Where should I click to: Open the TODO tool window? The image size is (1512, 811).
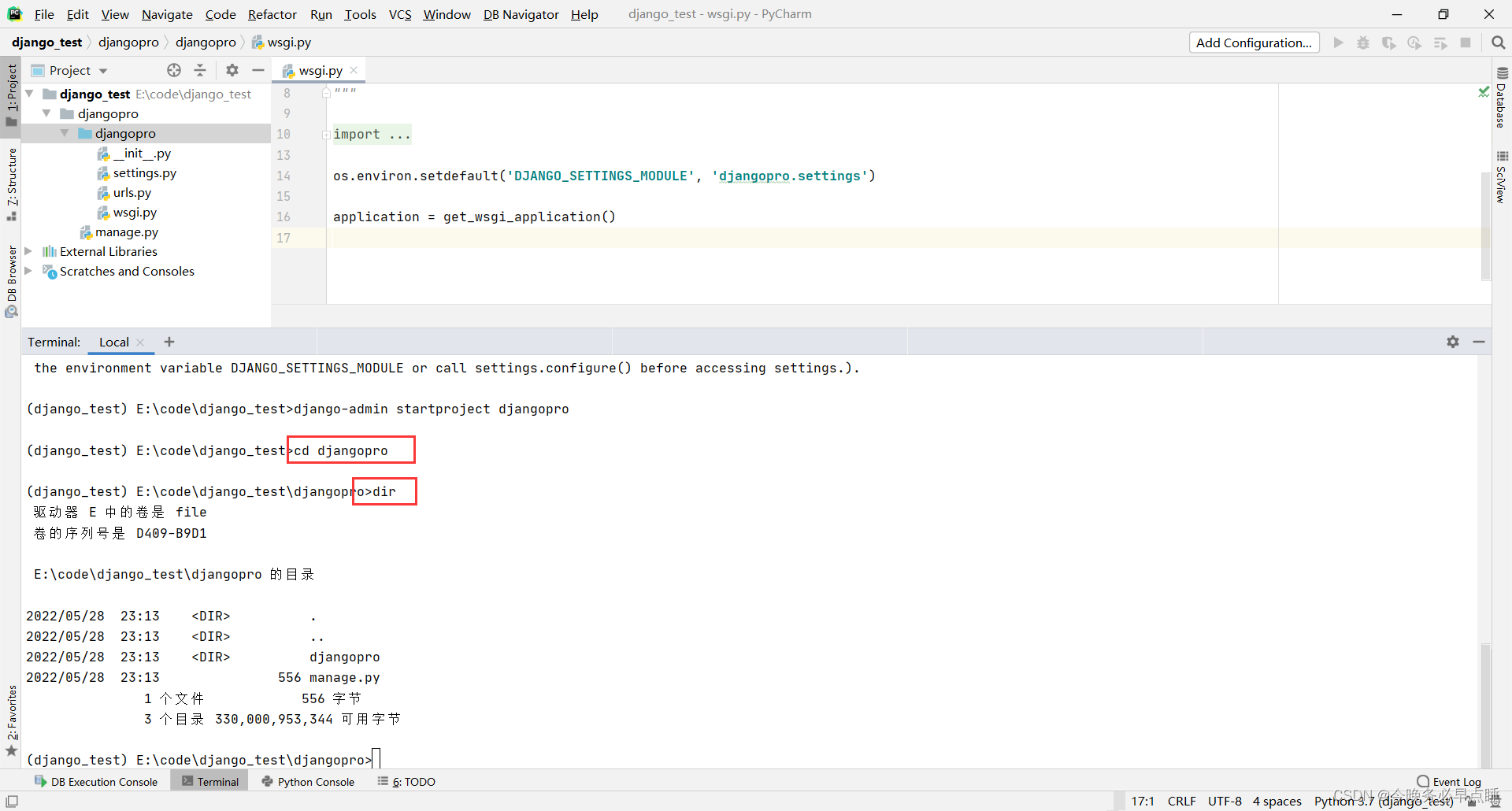406,782
